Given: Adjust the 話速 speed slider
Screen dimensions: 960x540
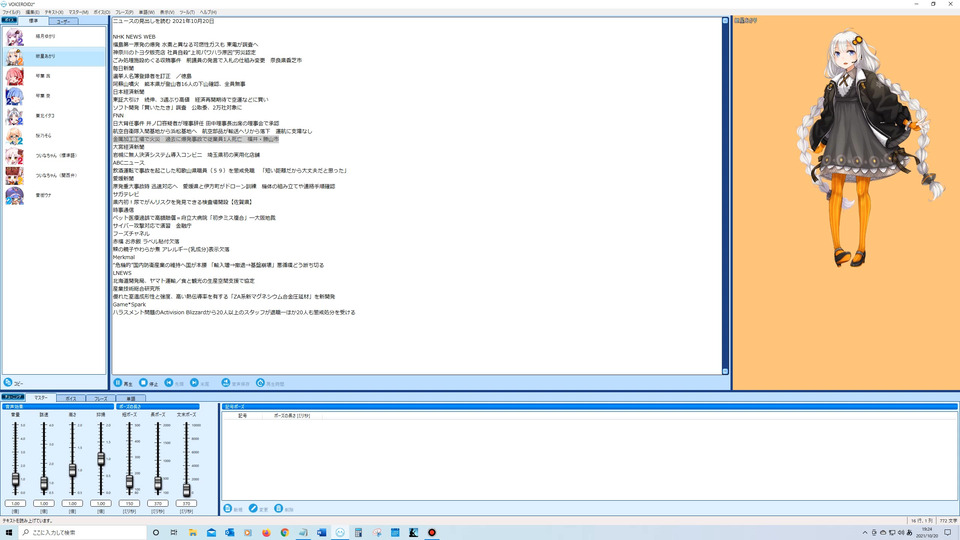Looking at the screenshot, I should pyautogui.click(x=44, y=483).
